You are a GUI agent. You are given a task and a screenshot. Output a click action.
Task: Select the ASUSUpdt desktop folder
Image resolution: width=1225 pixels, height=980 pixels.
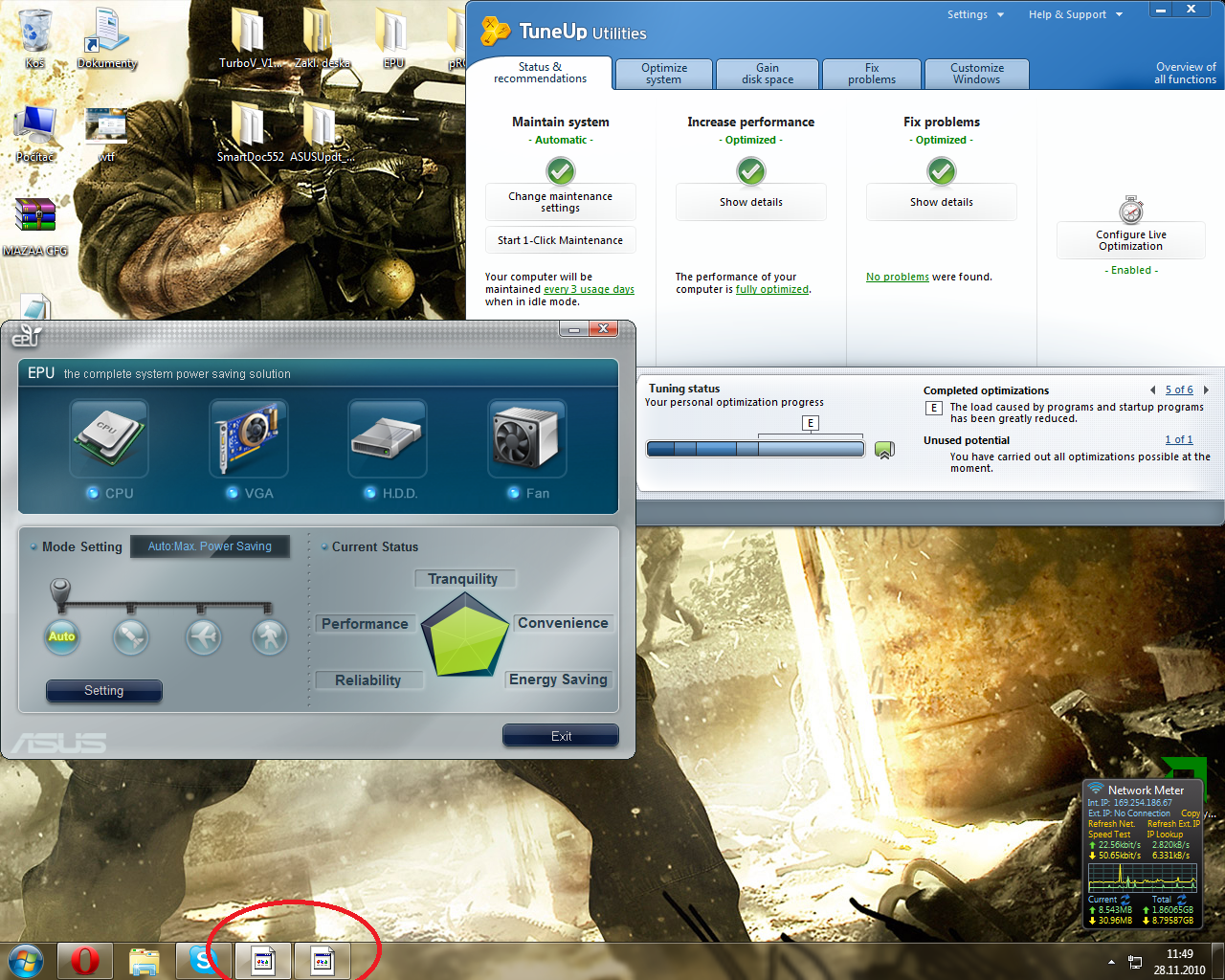click(x=323, y=133)
